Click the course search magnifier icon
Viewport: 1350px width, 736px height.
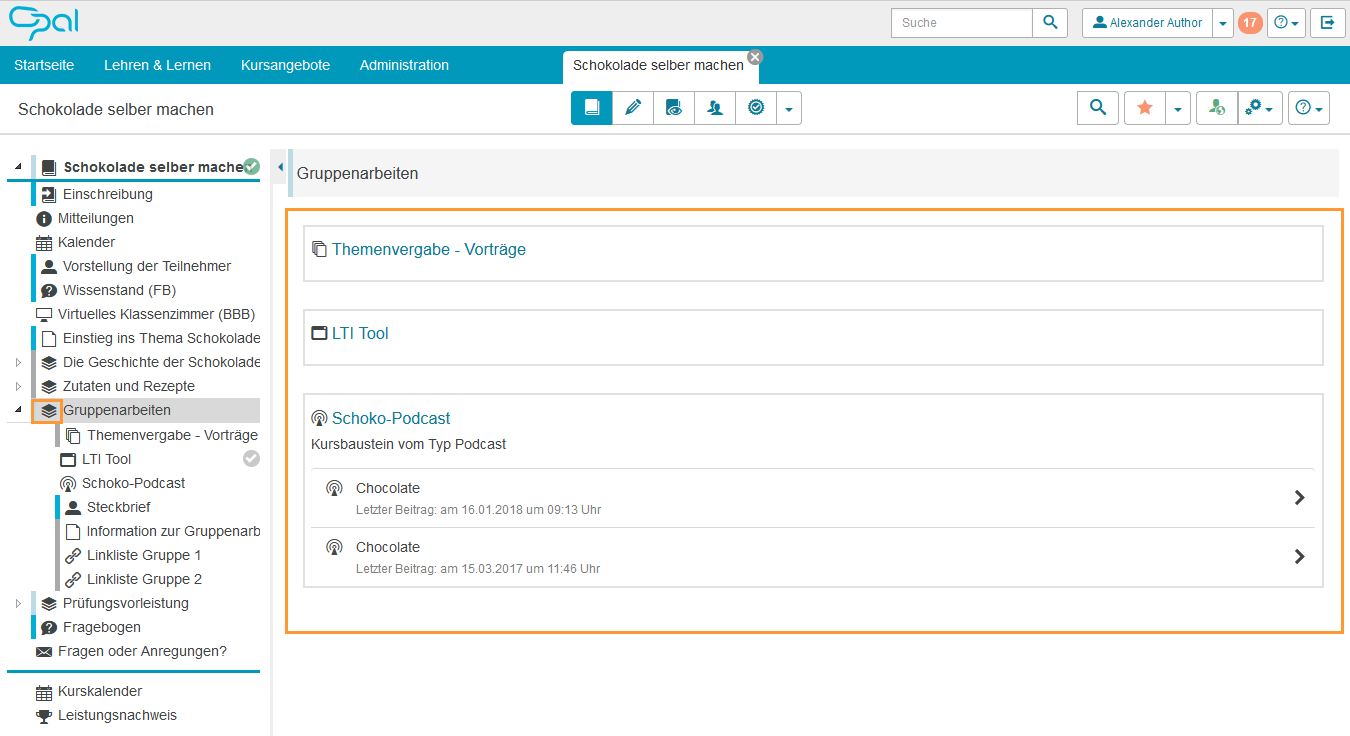coord(1097,108)
